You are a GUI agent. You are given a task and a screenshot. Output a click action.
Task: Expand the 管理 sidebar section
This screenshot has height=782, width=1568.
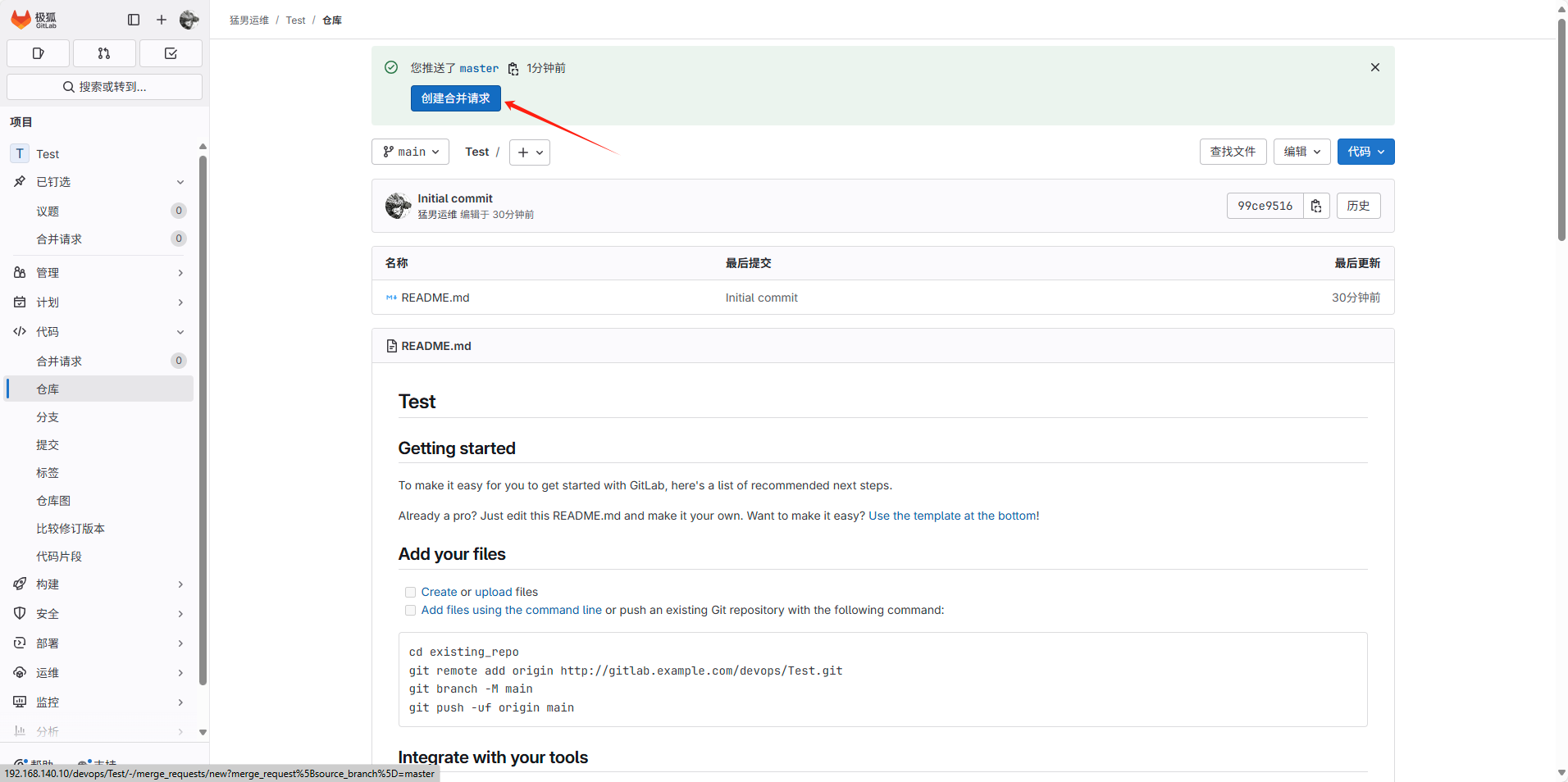pyautogui.click(x=99, y=272)
